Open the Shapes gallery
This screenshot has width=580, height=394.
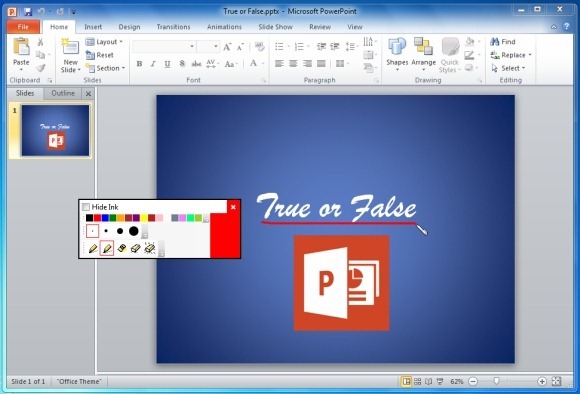pos(397,54)
